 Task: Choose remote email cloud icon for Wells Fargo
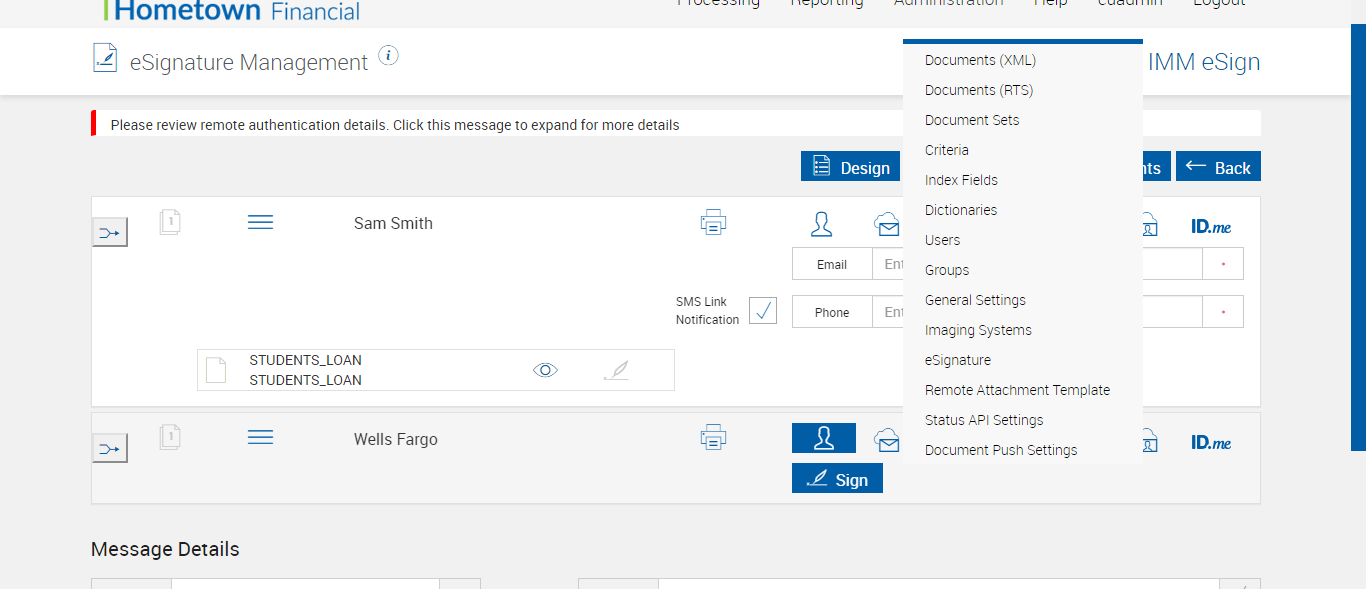pyautogui.click(x=887, y=439)
